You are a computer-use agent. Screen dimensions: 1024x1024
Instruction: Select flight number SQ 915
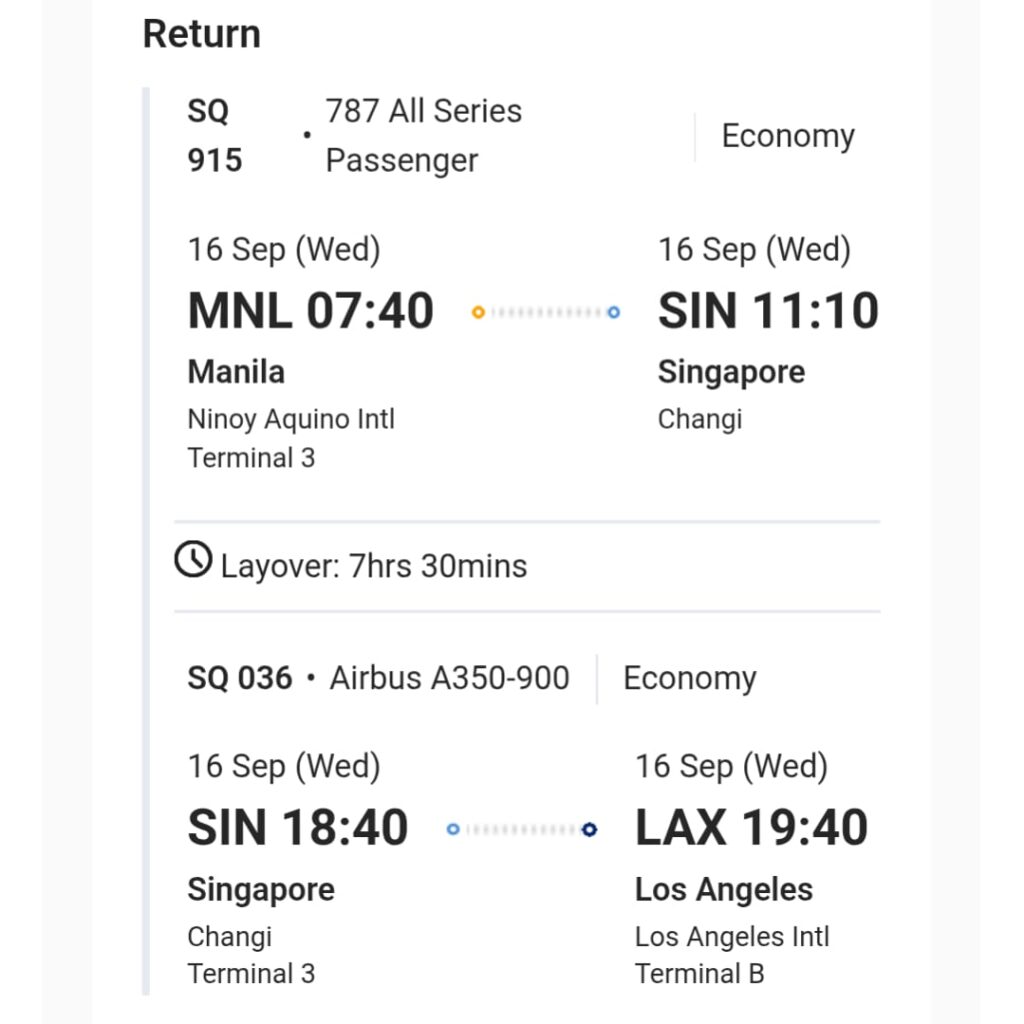(214, 135)
